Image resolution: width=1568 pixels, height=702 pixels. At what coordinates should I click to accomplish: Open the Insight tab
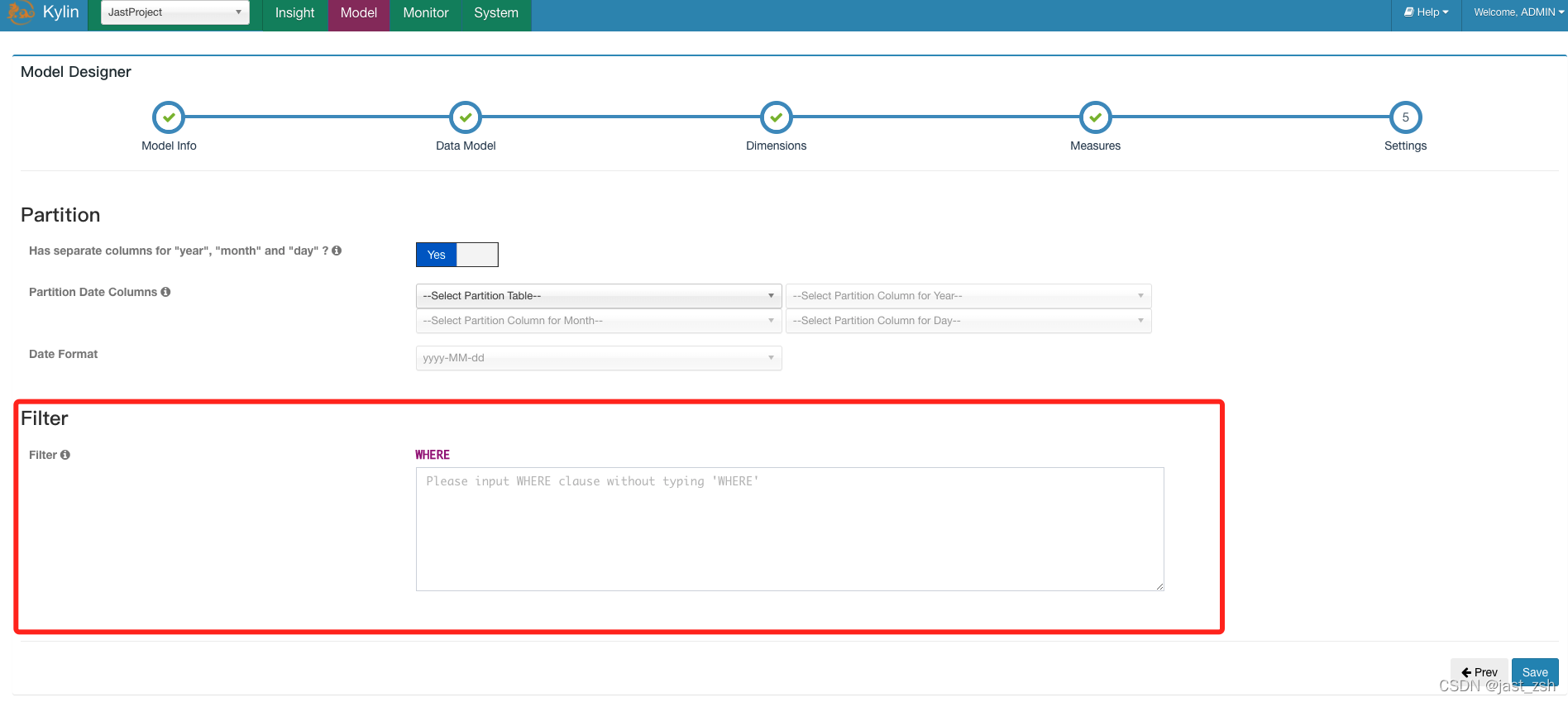coord(294,13)
